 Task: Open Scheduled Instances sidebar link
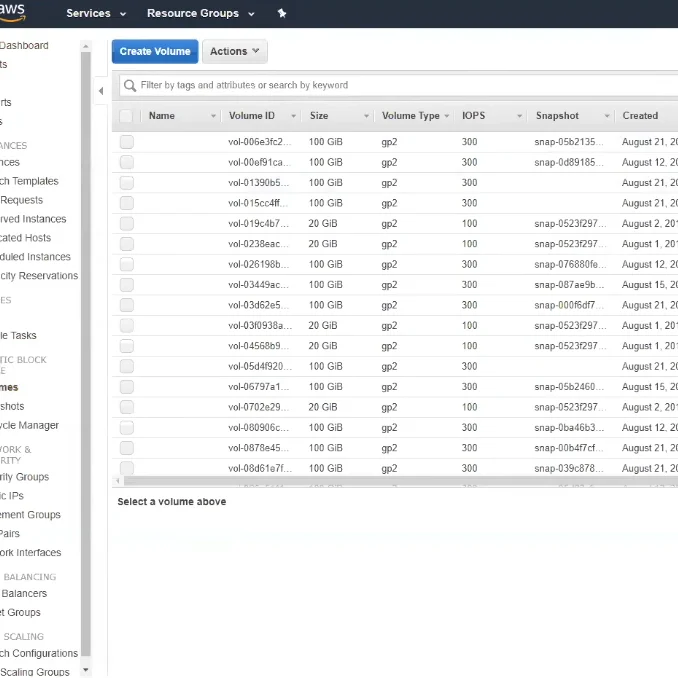pyautogui.click(x=35, y=257)
